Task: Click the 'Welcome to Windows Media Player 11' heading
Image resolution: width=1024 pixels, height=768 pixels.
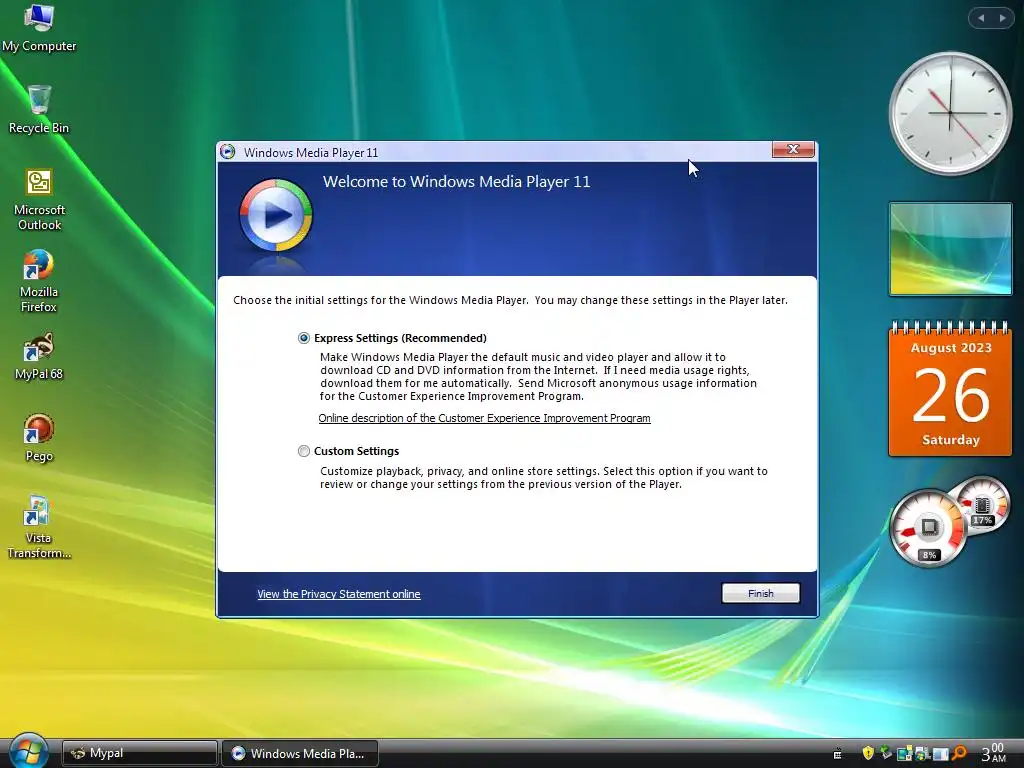Action: [x=456, y=182]
